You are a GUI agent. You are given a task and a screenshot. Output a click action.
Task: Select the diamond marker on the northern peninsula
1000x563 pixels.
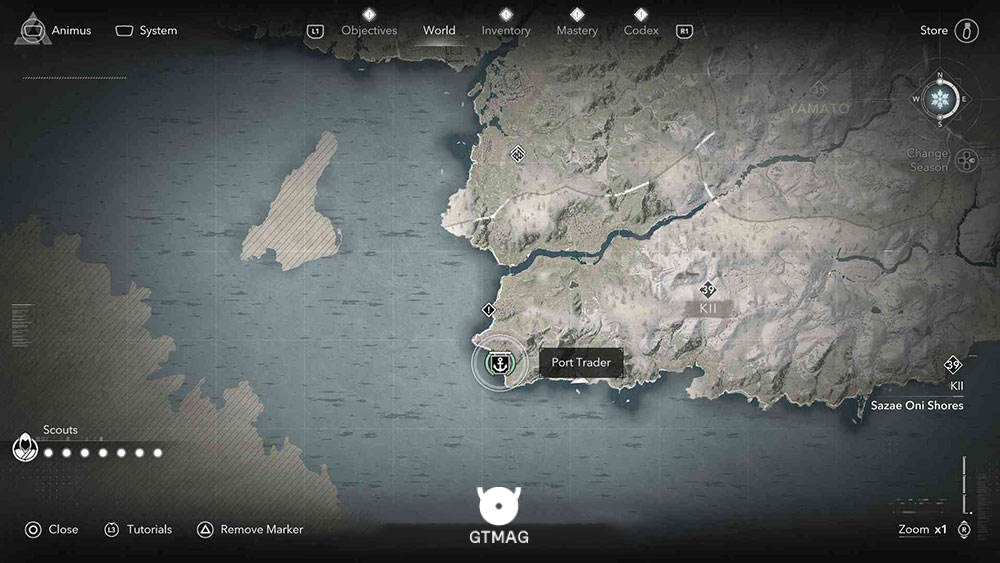518,154
